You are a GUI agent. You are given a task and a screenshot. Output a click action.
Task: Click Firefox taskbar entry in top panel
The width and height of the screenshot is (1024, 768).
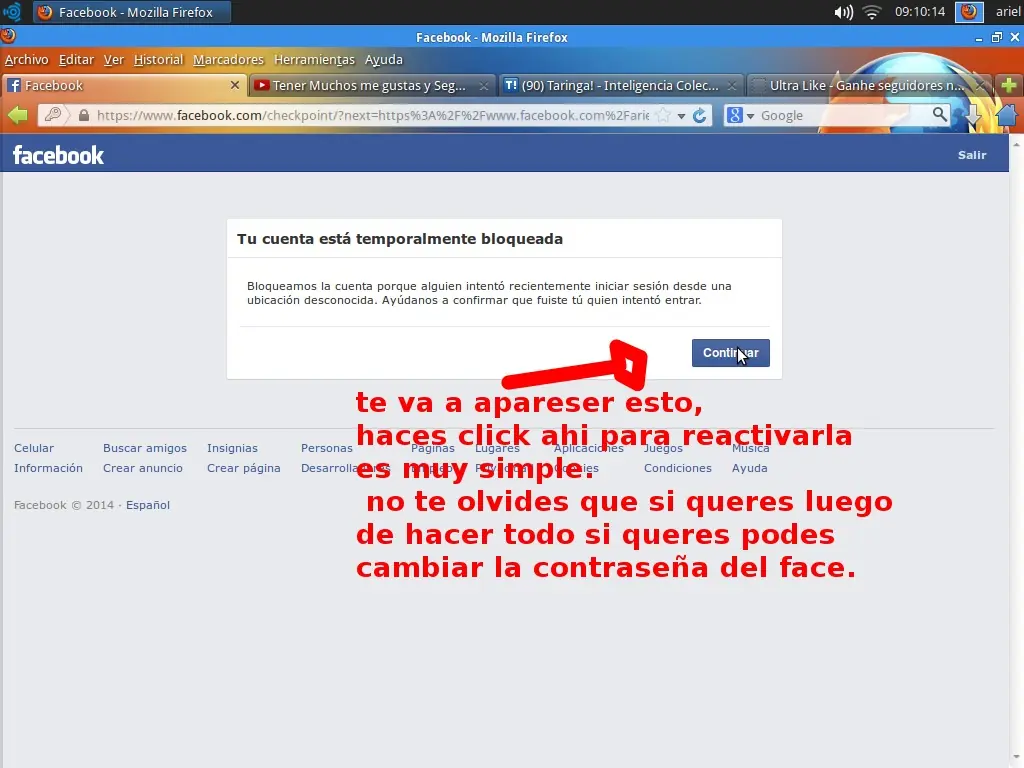click(x=131, y=12)
